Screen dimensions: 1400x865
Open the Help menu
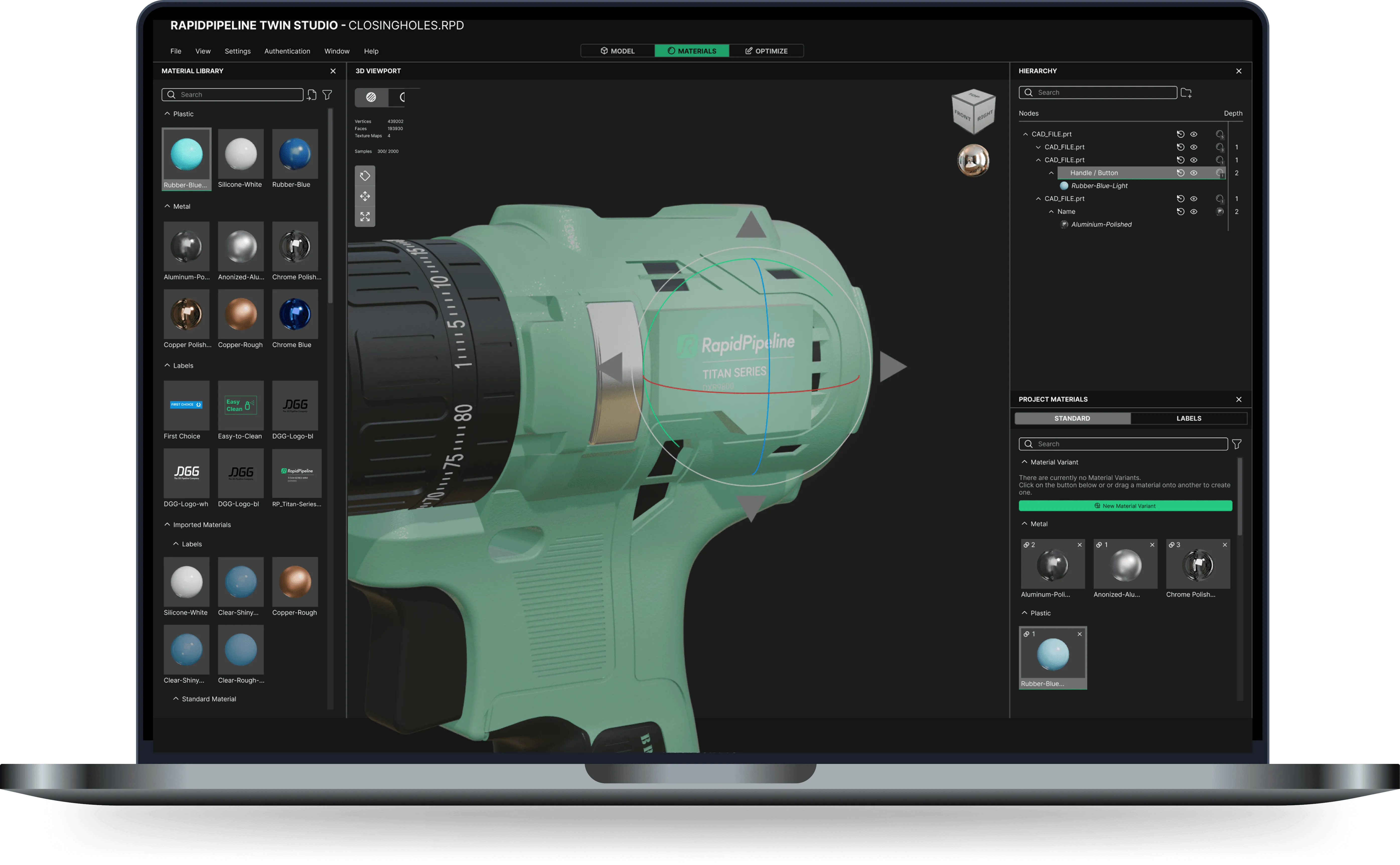coord(371,51)
